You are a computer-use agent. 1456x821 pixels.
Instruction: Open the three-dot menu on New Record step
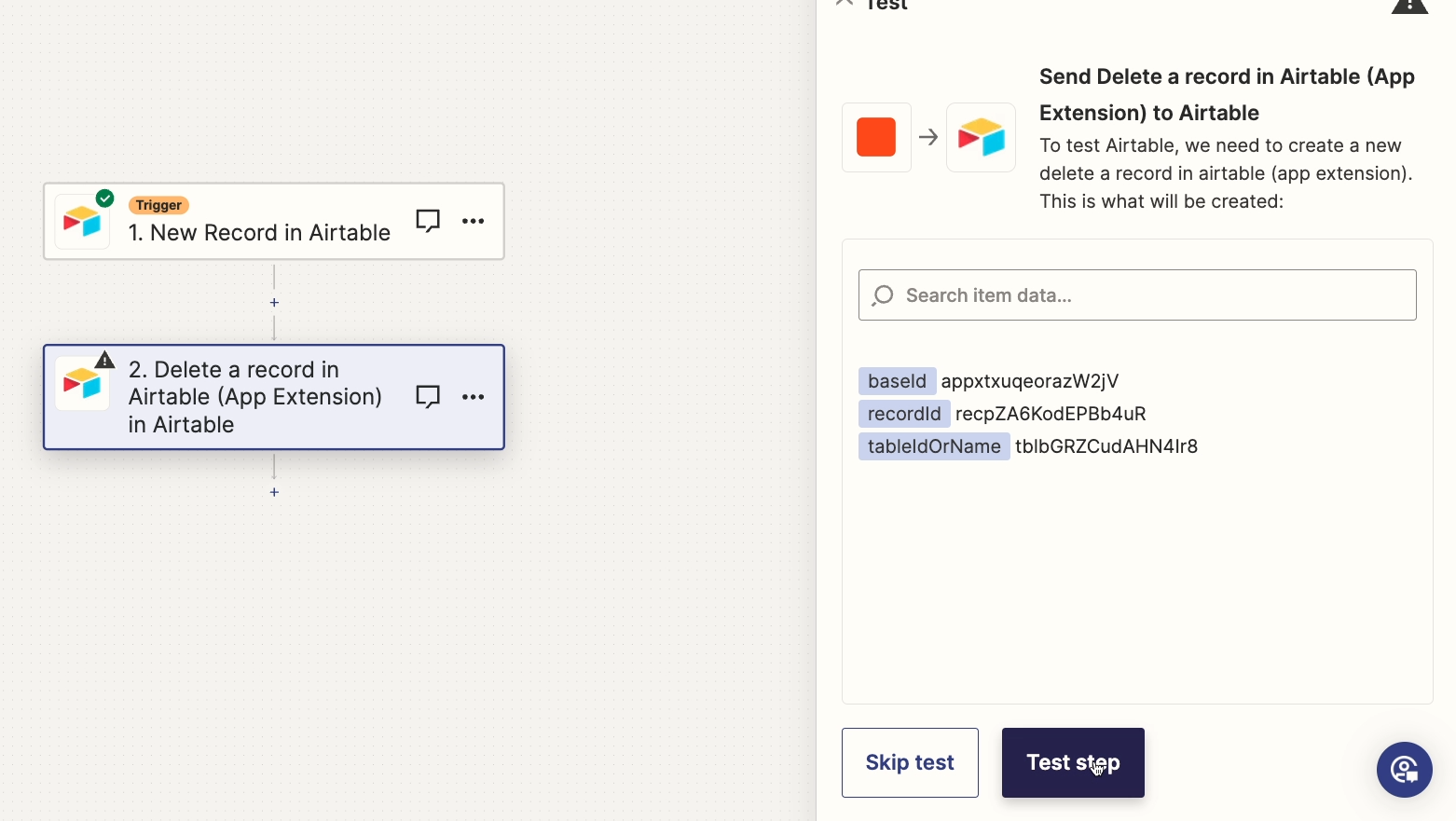coord(474,221)
